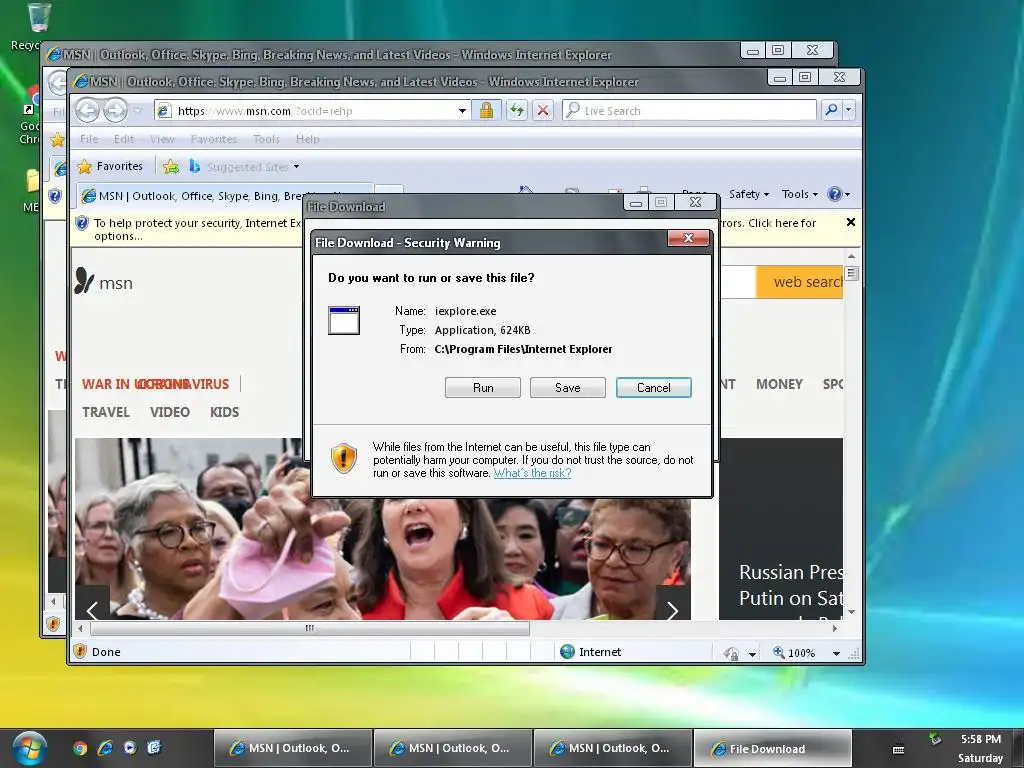Click the padlock security report icon
This screenshot has width=1024, height=768.
tap(486, 110)
